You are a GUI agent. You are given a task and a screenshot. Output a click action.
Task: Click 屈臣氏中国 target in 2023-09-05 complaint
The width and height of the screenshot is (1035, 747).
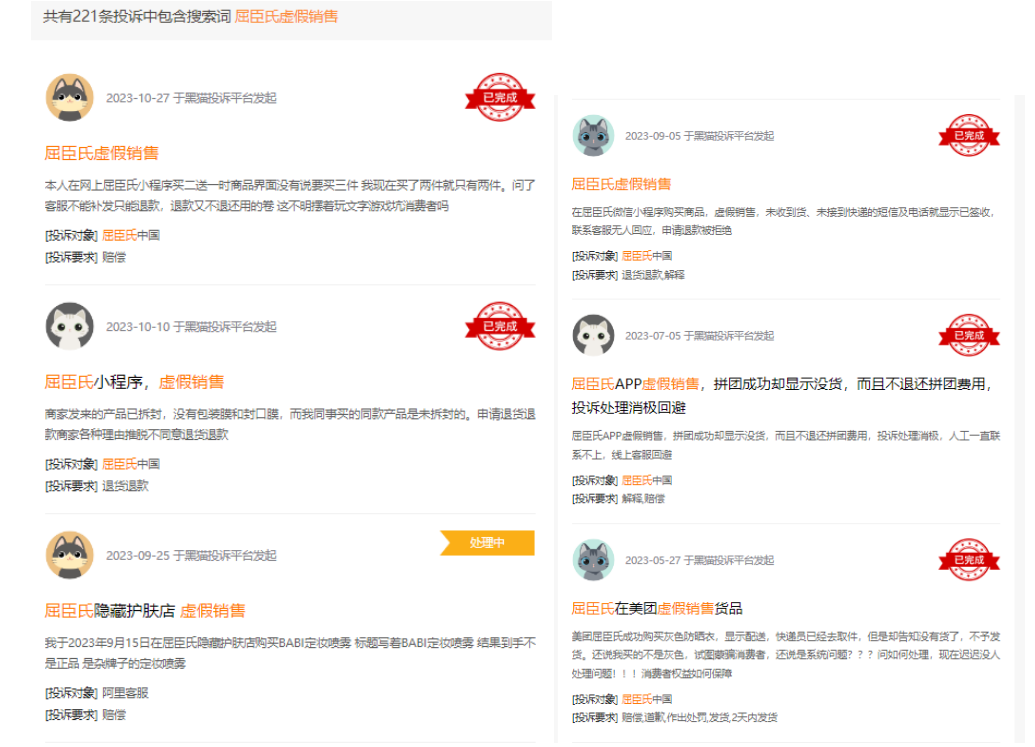point(646,256)
